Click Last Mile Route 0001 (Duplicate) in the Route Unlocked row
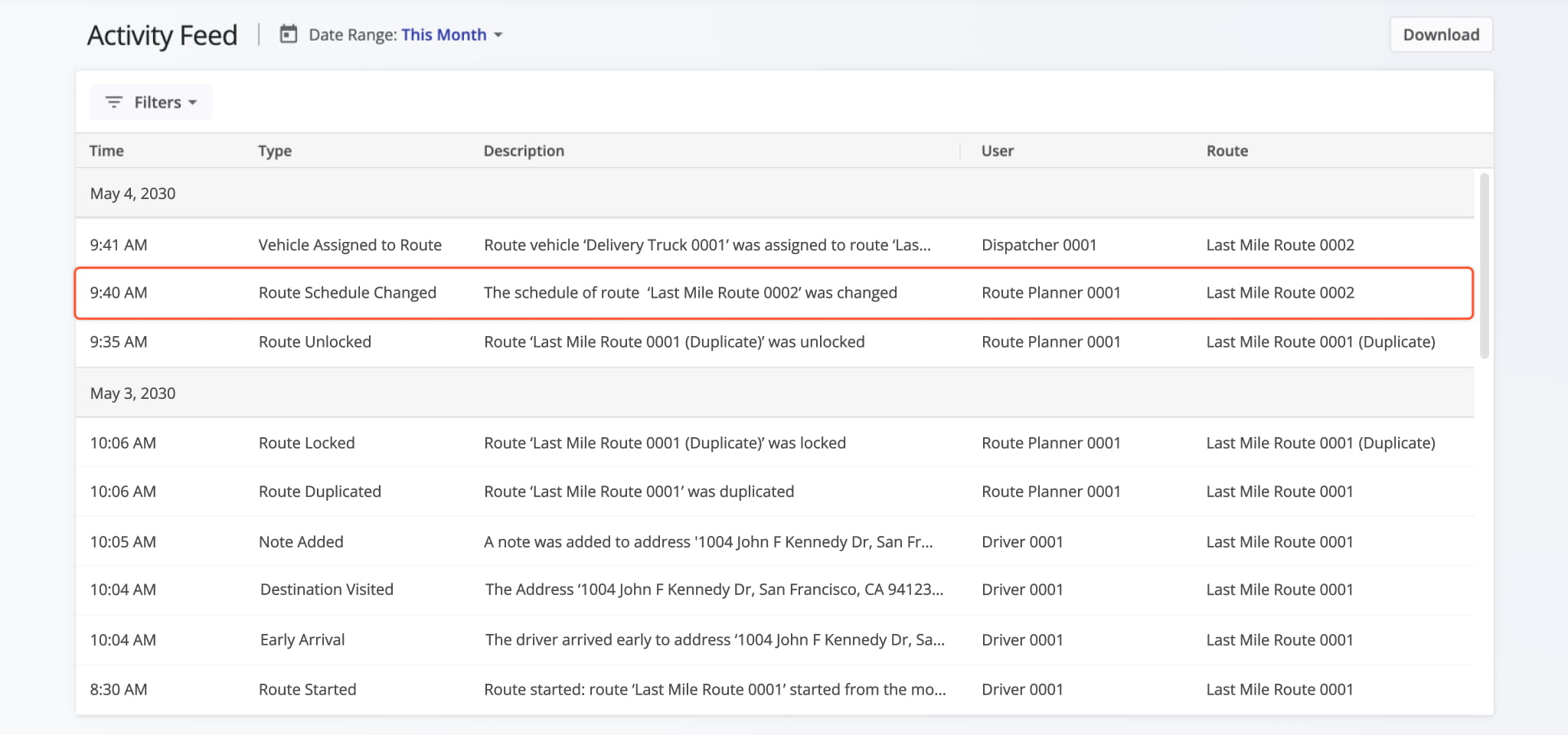 [x=1321, y=341]
